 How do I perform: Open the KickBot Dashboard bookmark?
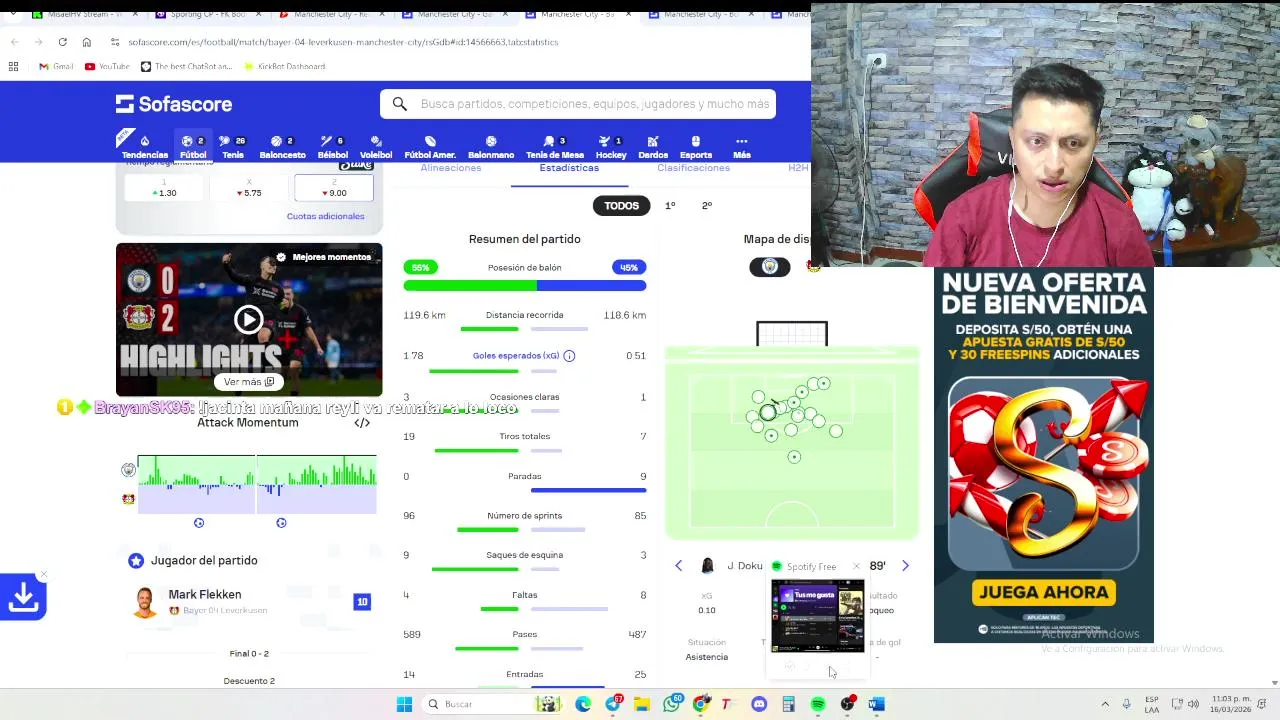tap(284, 67)
